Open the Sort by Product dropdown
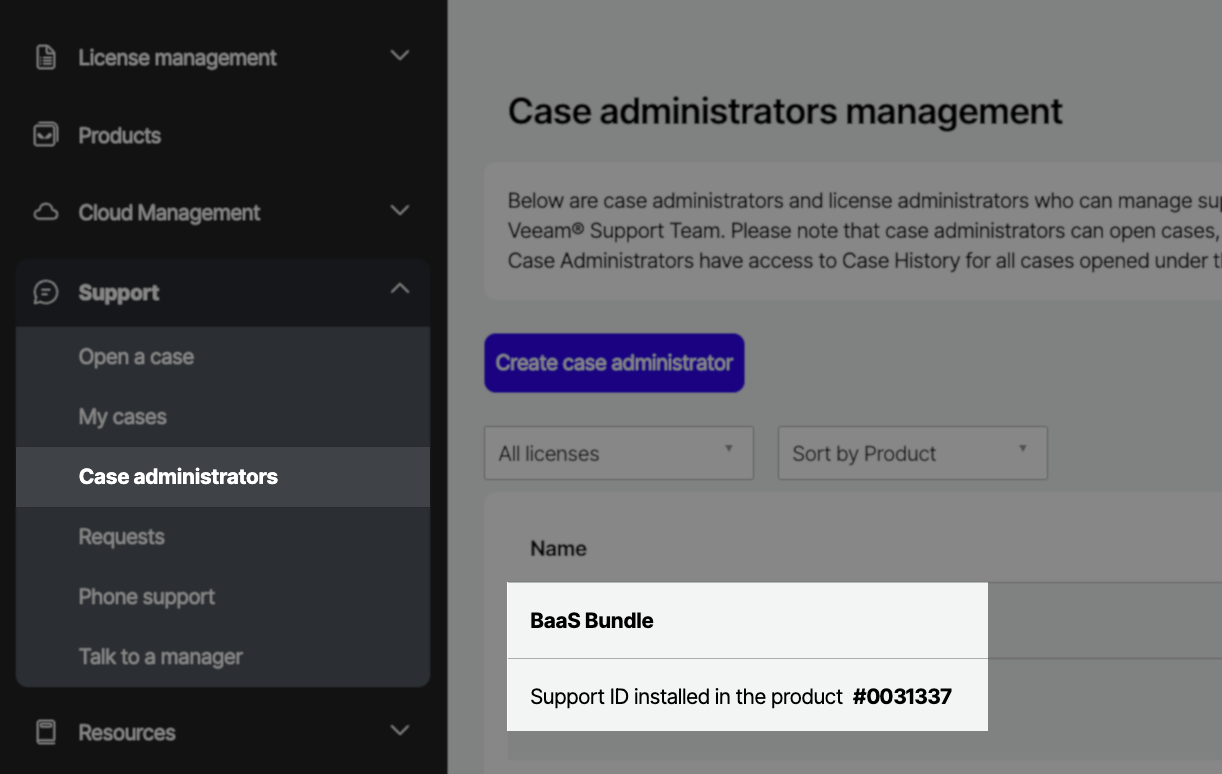Viewport: 1222px width, 774px height. click(x=913, y=453)
